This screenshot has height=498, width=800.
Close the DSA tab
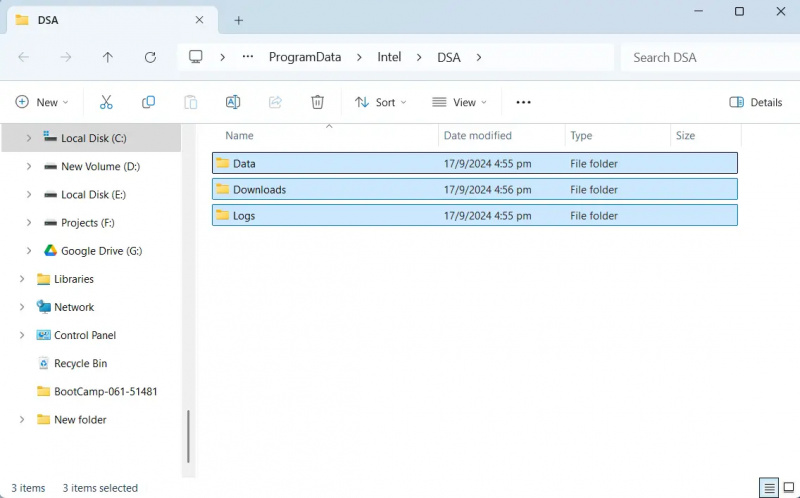click(199, 20)
